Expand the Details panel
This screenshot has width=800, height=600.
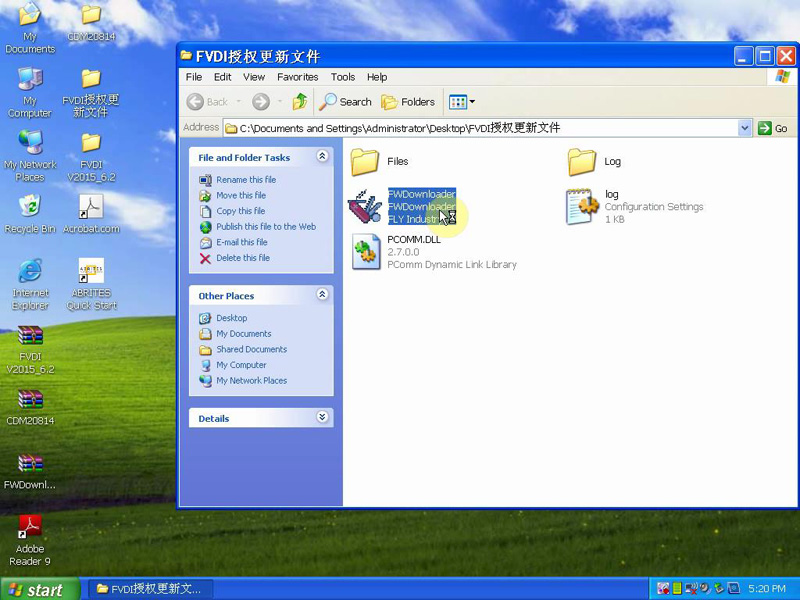tap(322, 418)
